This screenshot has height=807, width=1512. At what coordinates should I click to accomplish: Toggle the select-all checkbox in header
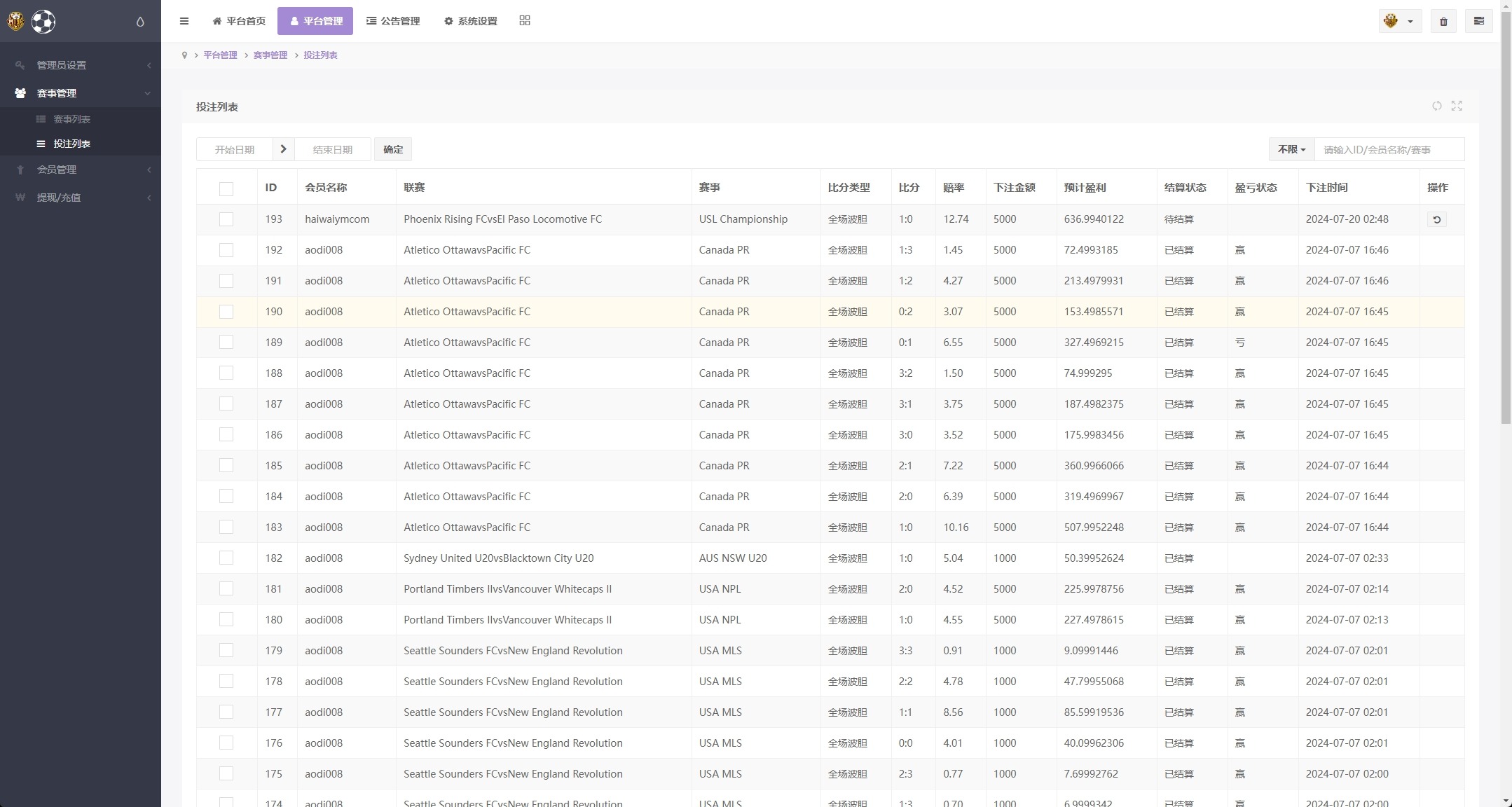tap(226, 188)
